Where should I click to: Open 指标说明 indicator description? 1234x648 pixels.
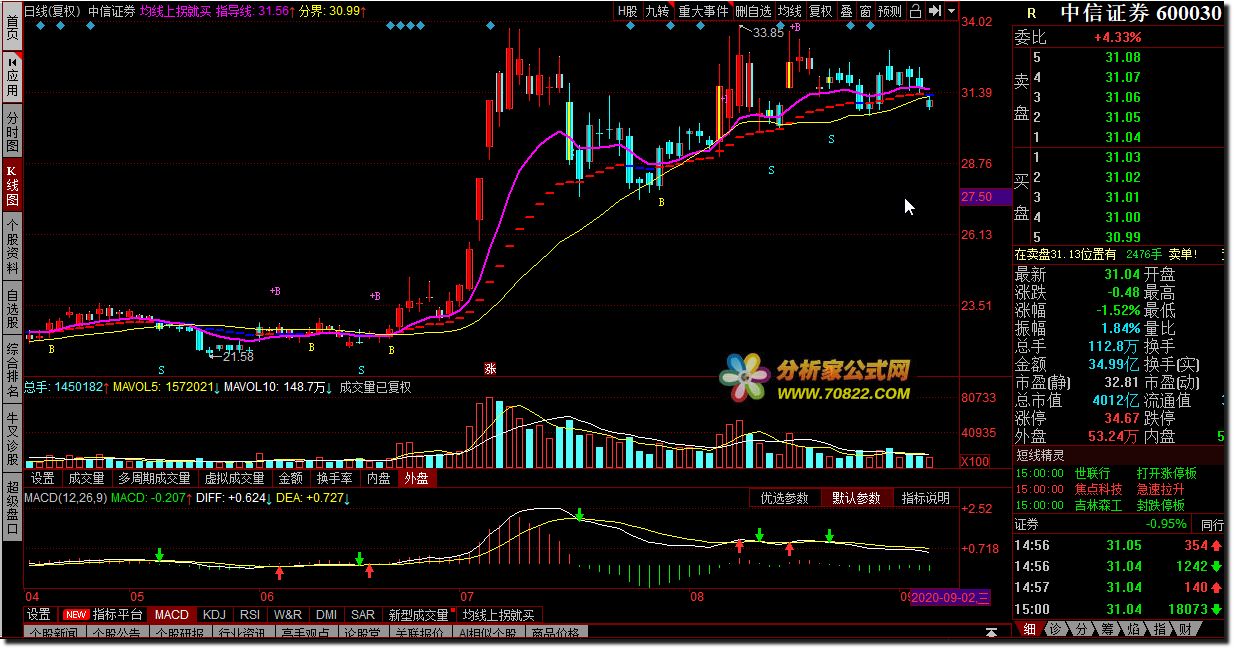pos(925,498)
